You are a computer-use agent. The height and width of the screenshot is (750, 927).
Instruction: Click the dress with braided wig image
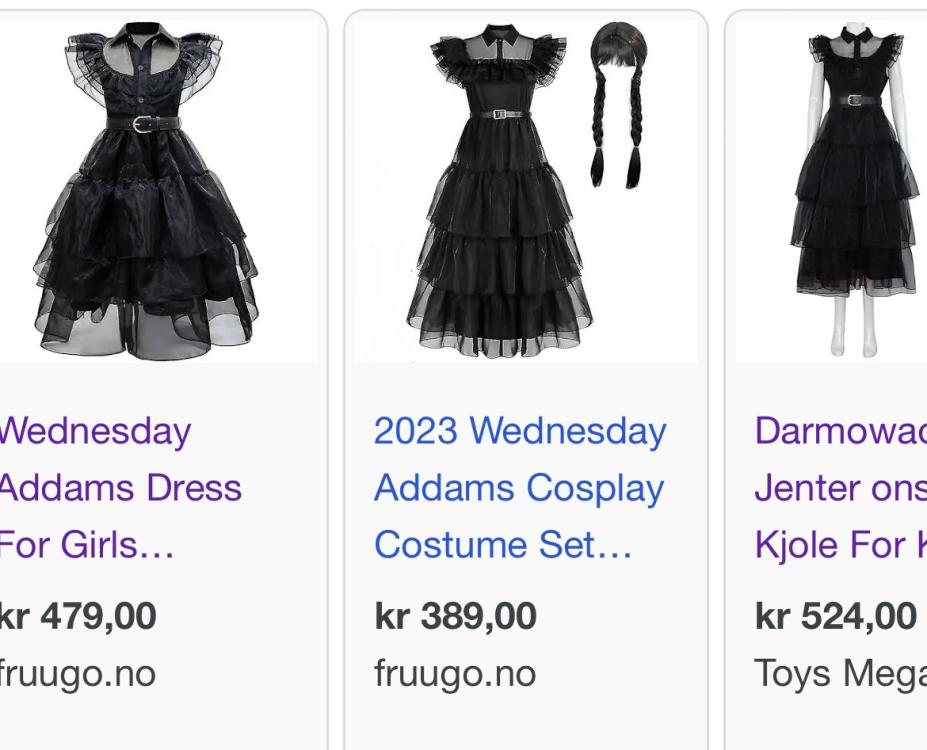[526, 191]
